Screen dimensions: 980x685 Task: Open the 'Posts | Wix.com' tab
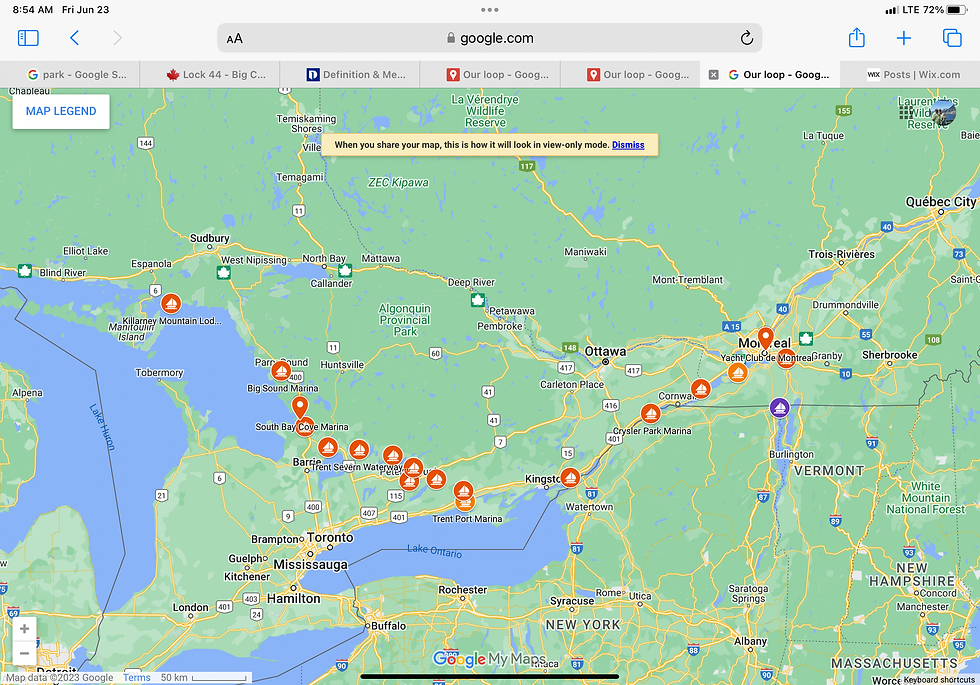[x=910, y=74]
